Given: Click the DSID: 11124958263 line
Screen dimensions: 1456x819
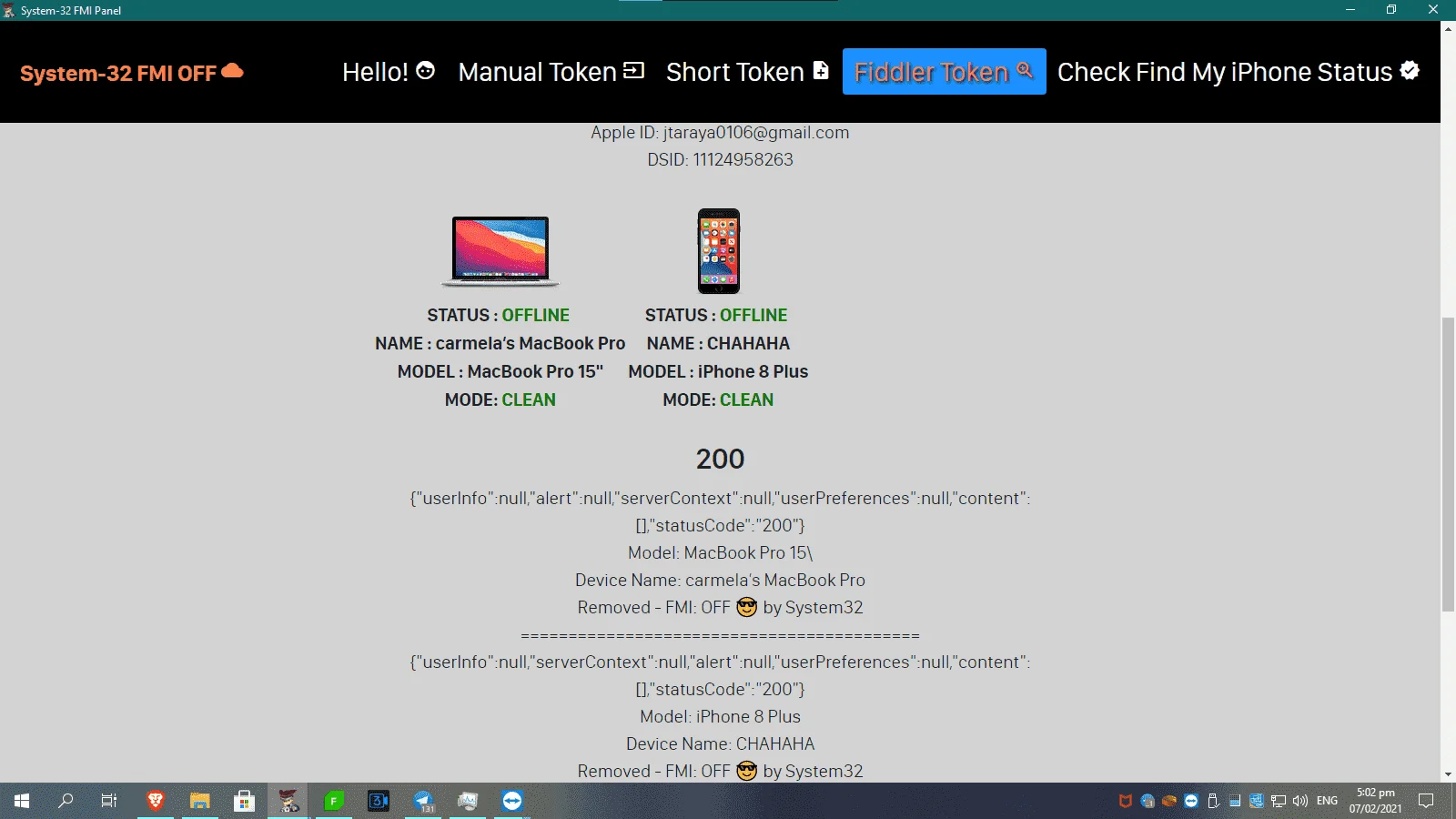Looking at the screenshot, I should pyautogui.click(x=720, y=159).
